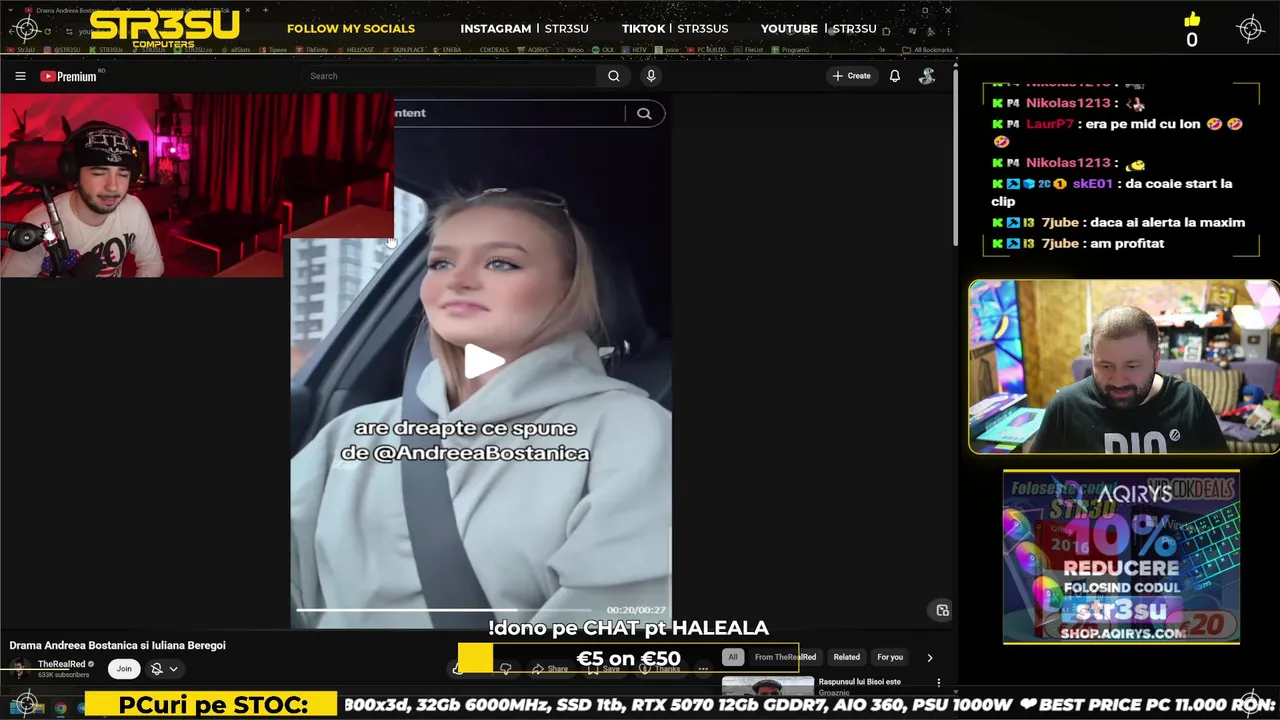Screen dimensions: 1280x720
Task: Open price bookmark
Action: click(666, 49)
